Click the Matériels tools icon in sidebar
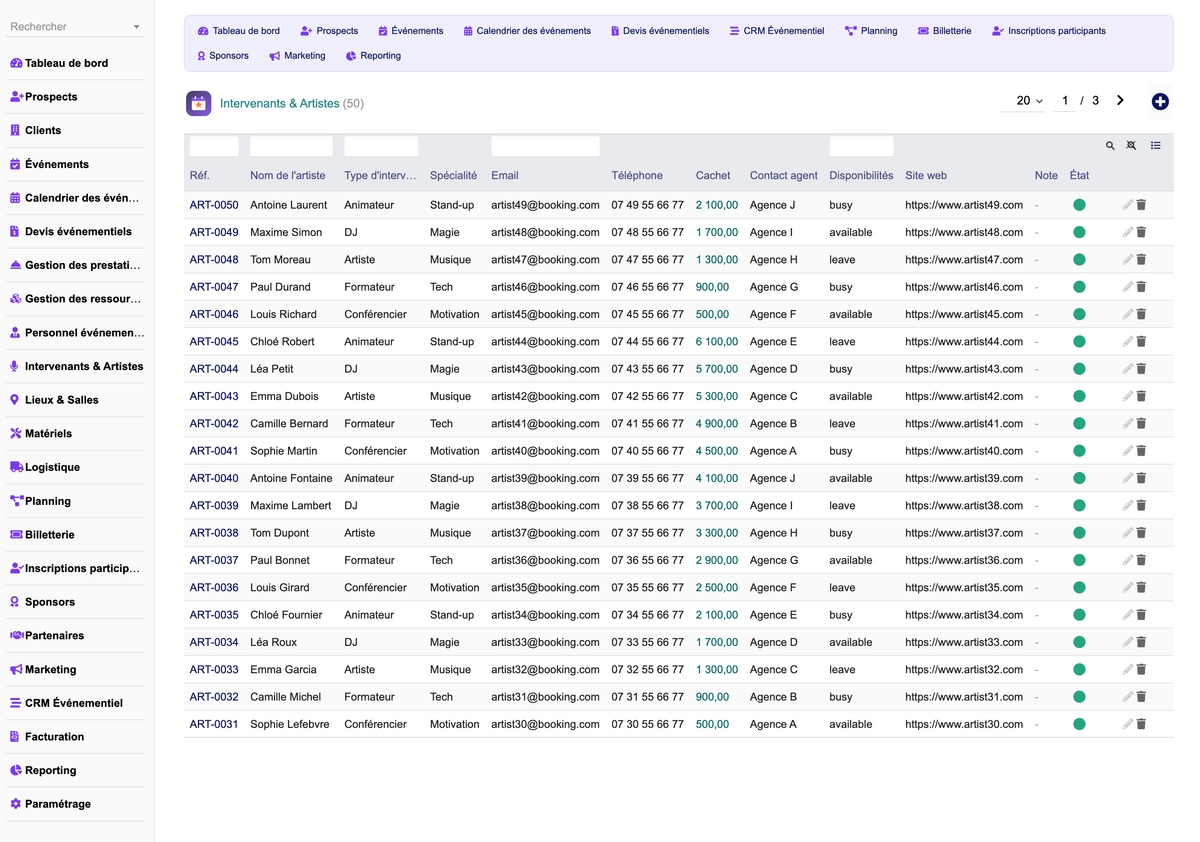The image size is (1200, 842). 16,433
